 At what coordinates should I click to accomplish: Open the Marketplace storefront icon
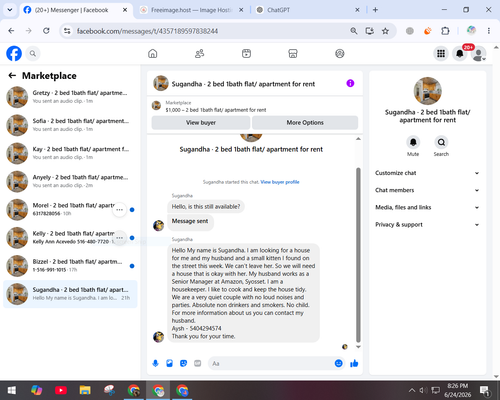pos(293,53)
